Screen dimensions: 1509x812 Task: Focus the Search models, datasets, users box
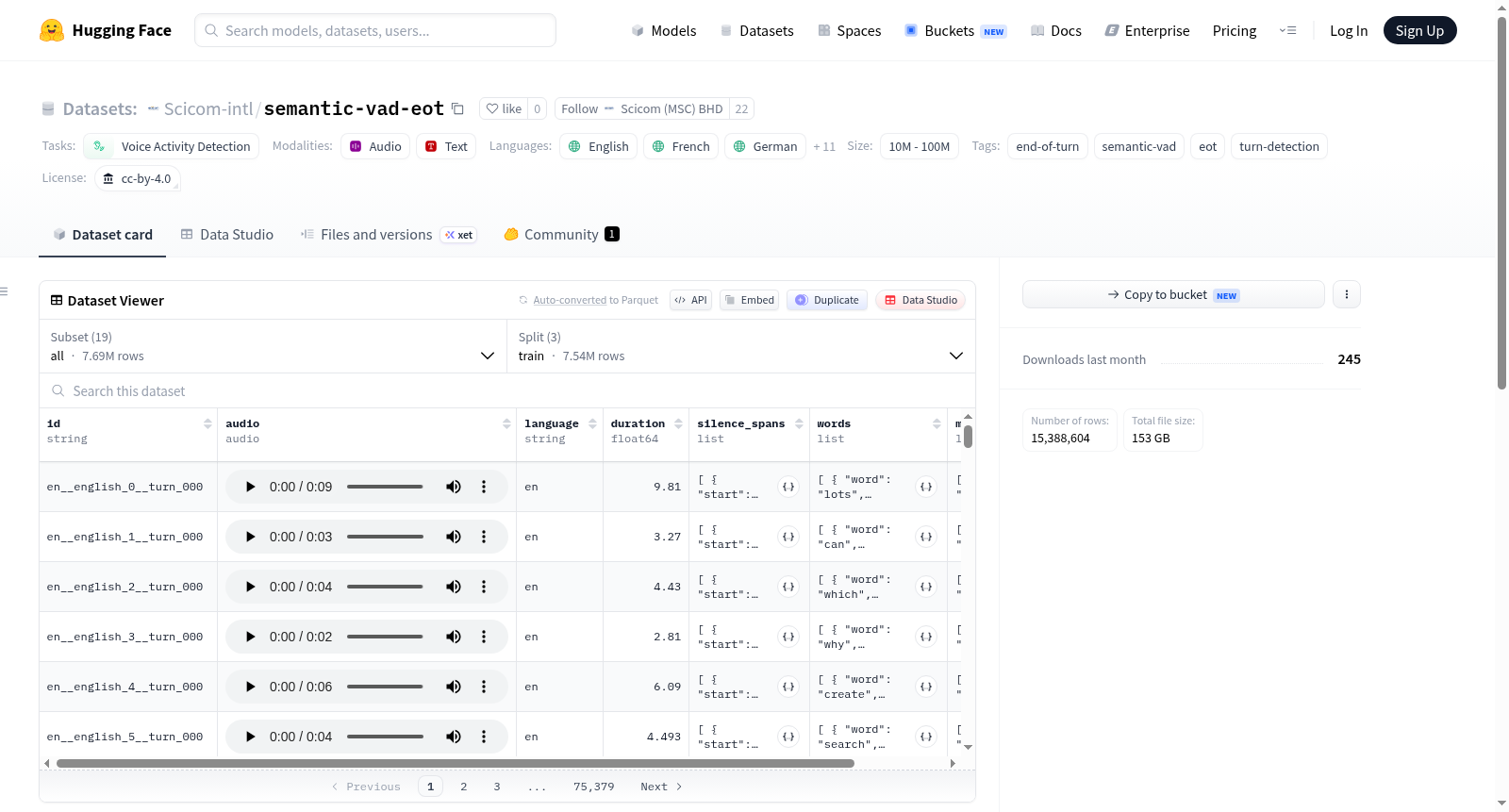[x=375, y=30]
